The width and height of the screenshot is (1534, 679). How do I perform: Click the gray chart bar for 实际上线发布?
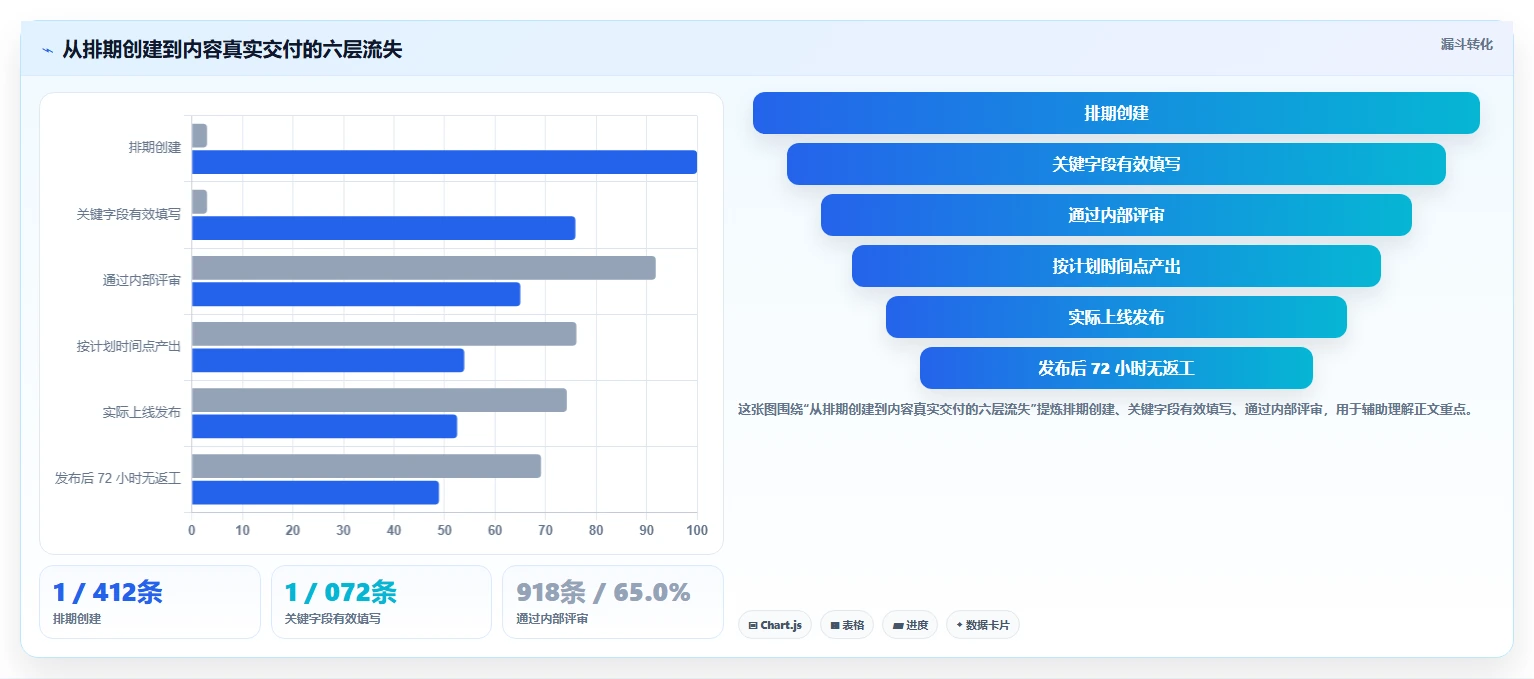(x=379, y=400)
